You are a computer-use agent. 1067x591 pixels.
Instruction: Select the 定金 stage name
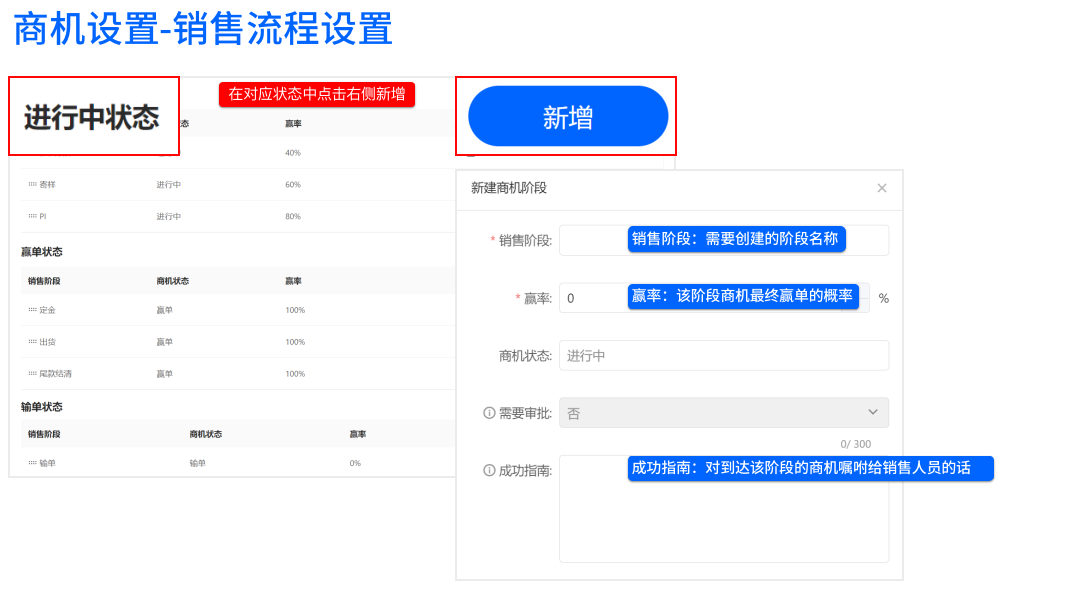[x=48, y=310]
